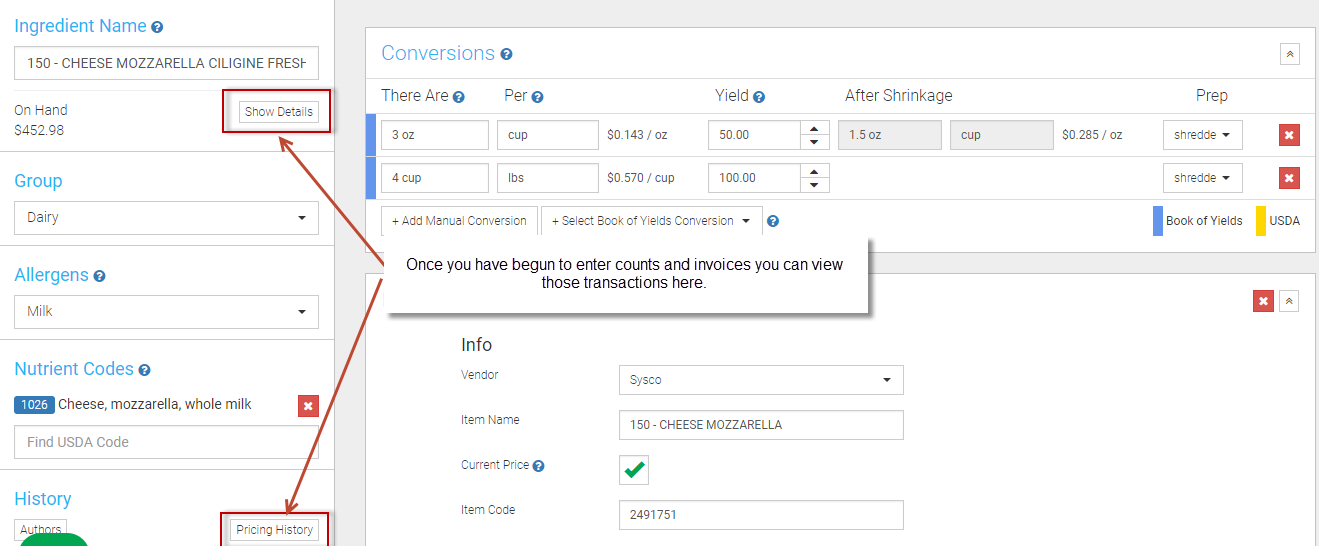Click the Item Name field
This screenshot has height=546, width=1319.
[761, 425]
